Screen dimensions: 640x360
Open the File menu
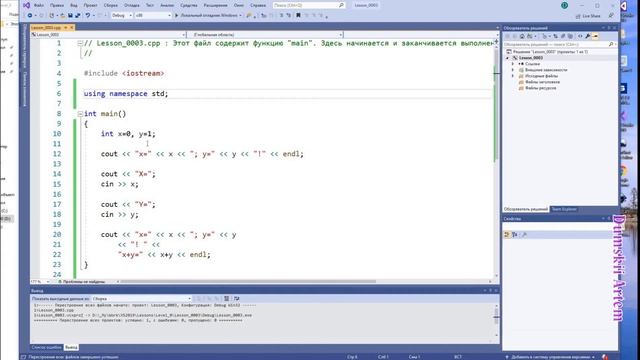coord(39,5)
